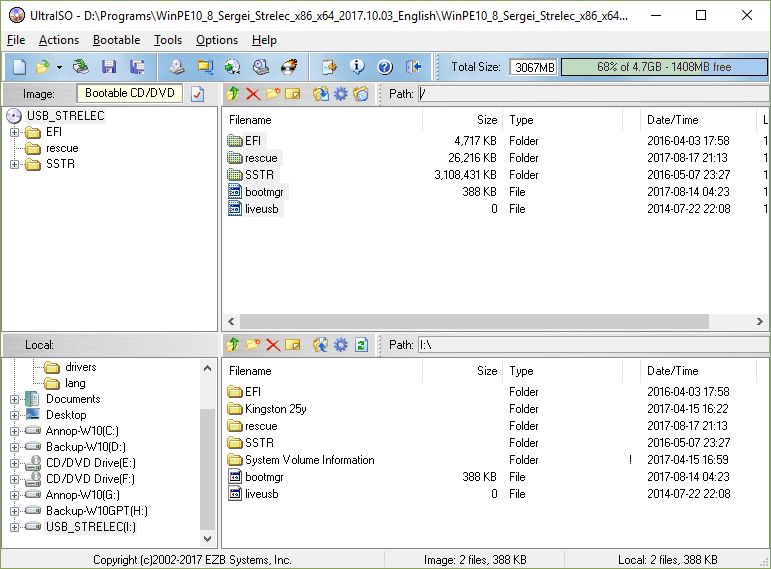Select USB_STRELEC root in the image tree
This screenshot has height=569, width=771.
[65, 116]
